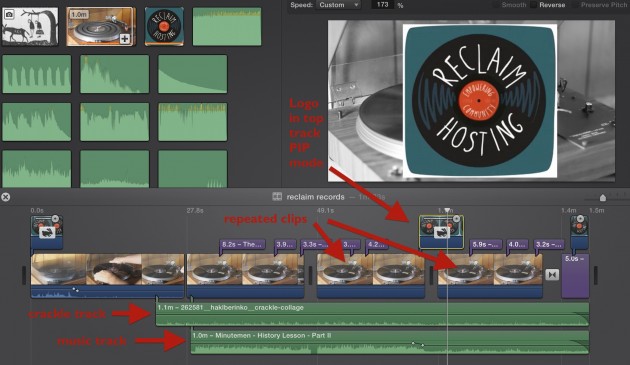Toggle the Preserve Pitch checkbox
630x365 pixels.
(x=576, y=5)
